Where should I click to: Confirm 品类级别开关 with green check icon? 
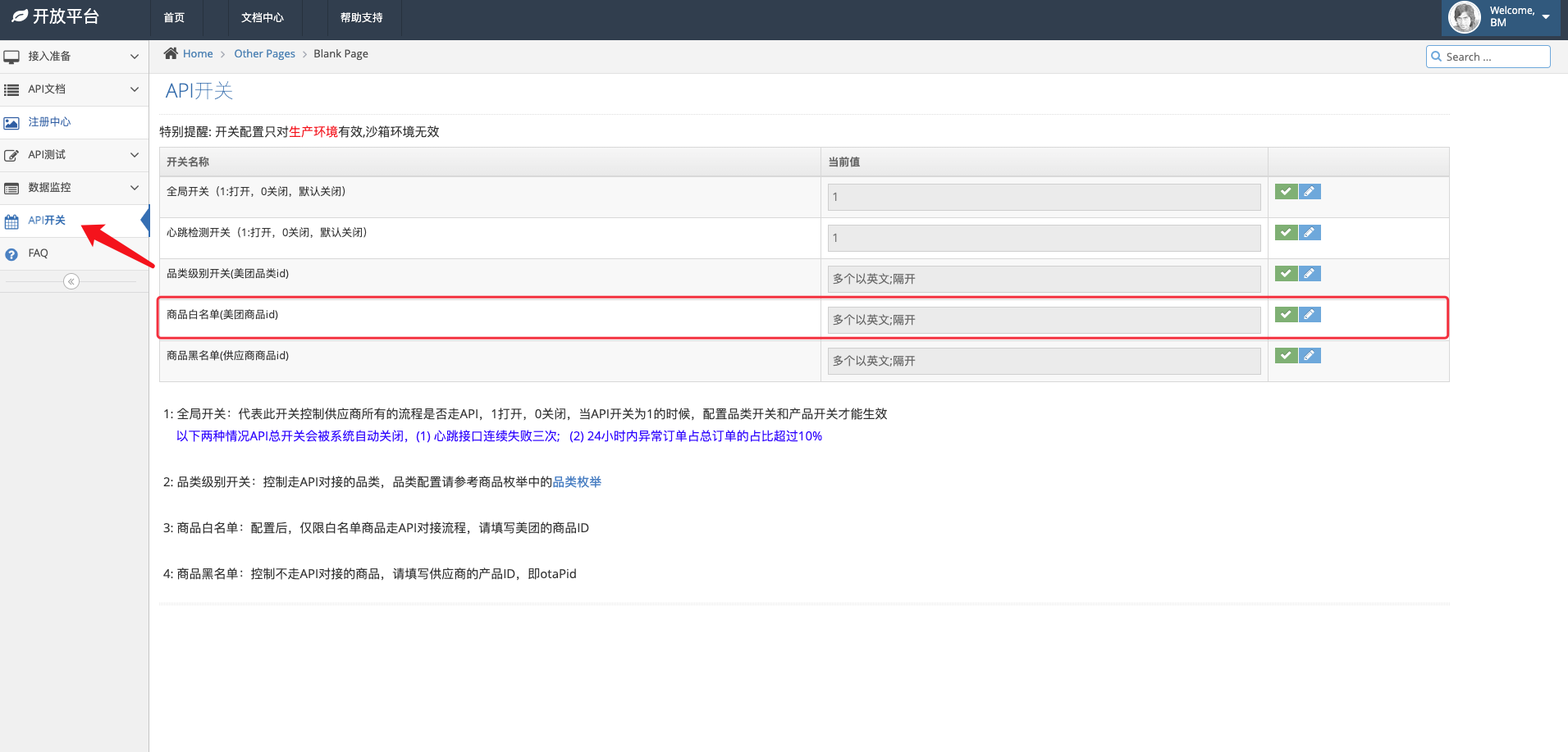point(1286,274)
